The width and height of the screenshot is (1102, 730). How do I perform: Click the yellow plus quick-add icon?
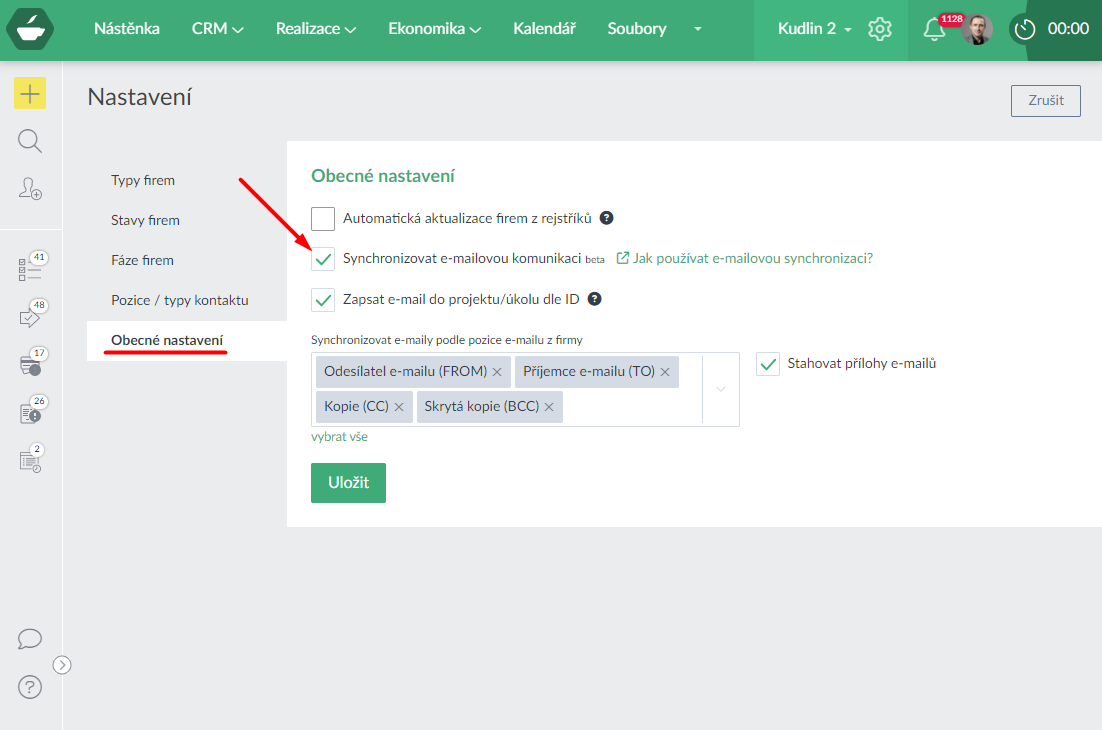pyautogui.click(x=30, y=94)
